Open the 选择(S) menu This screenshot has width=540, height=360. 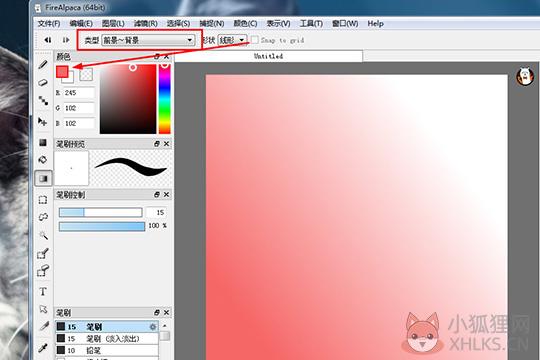pyautogui.click(x=178, y=23)
